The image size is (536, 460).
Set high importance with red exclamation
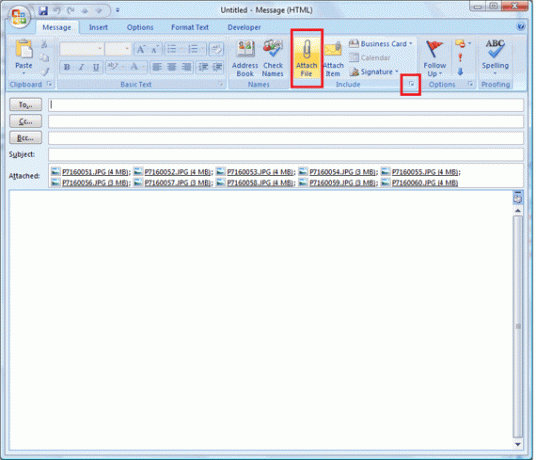[460, 58]
